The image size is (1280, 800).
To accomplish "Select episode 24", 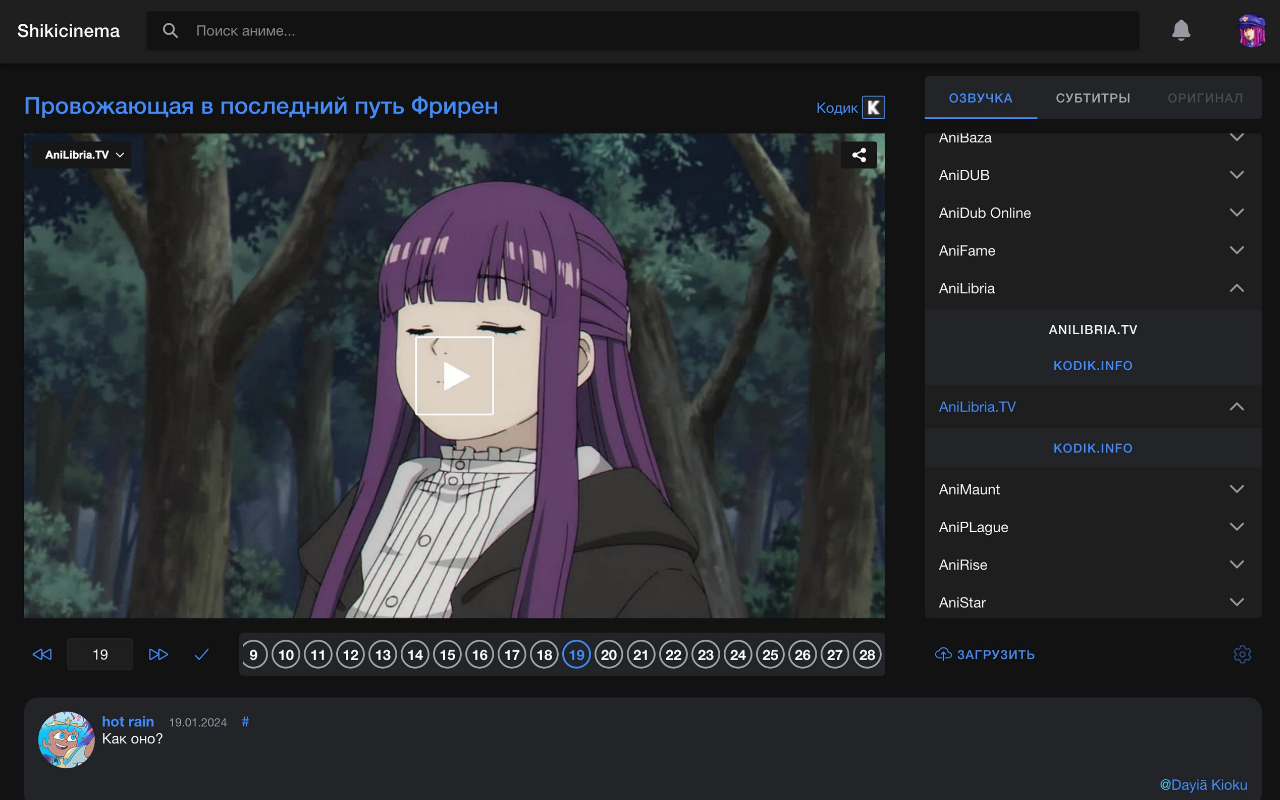I will tap(738, 655).
